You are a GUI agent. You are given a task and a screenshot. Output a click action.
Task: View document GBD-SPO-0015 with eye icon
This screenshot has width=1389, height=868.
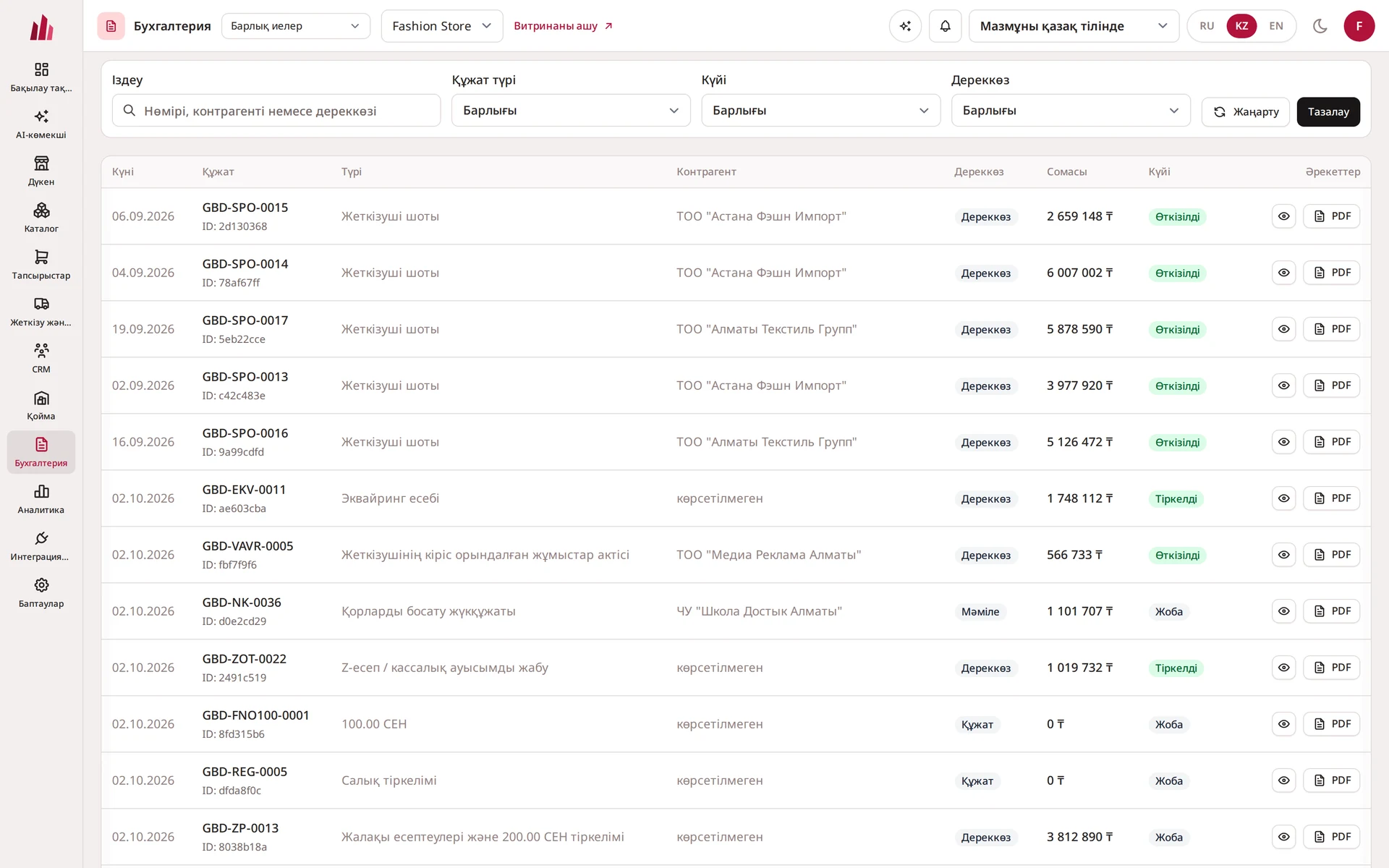(x=1283, y=216)
